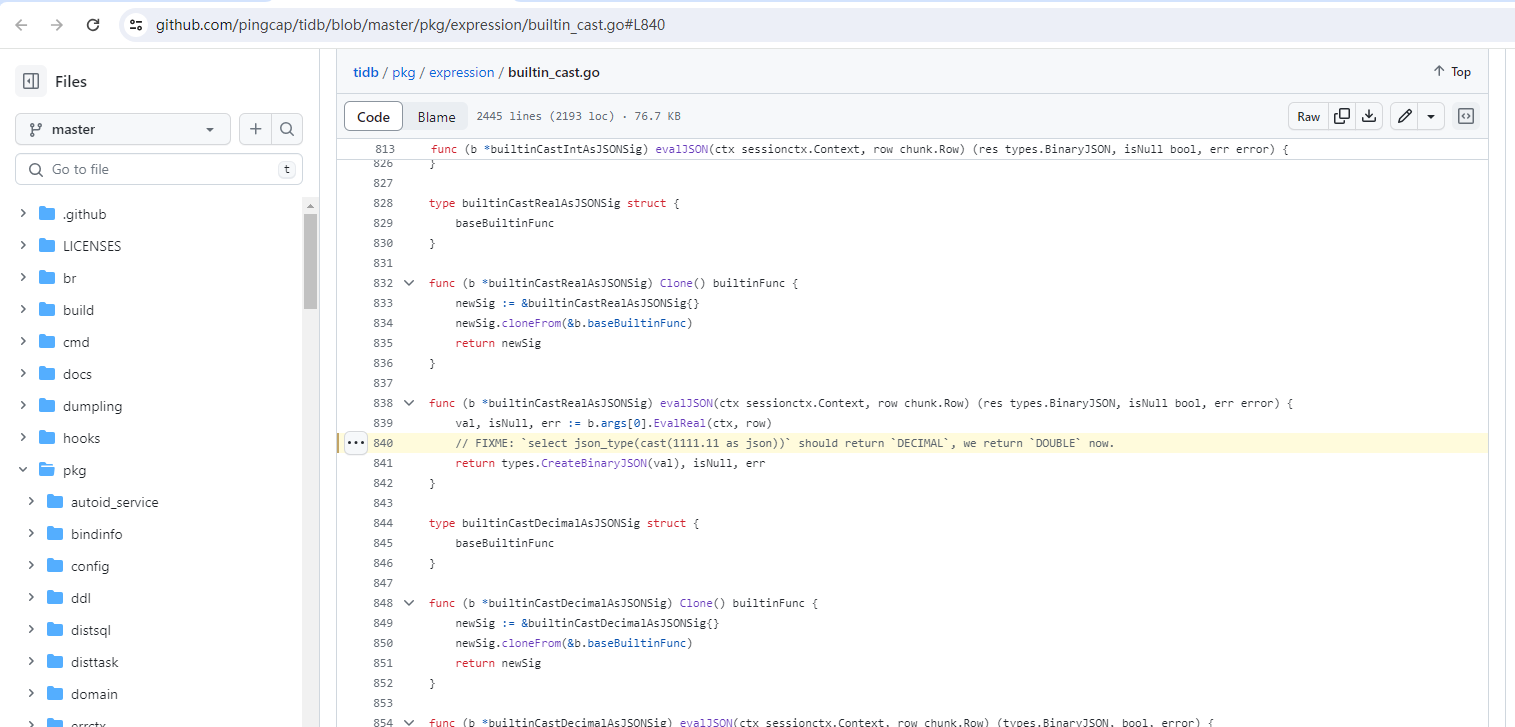Open the symbols panel icon
The height and width of the screenshot is (727, 1515).
(x=1465, y=117)
